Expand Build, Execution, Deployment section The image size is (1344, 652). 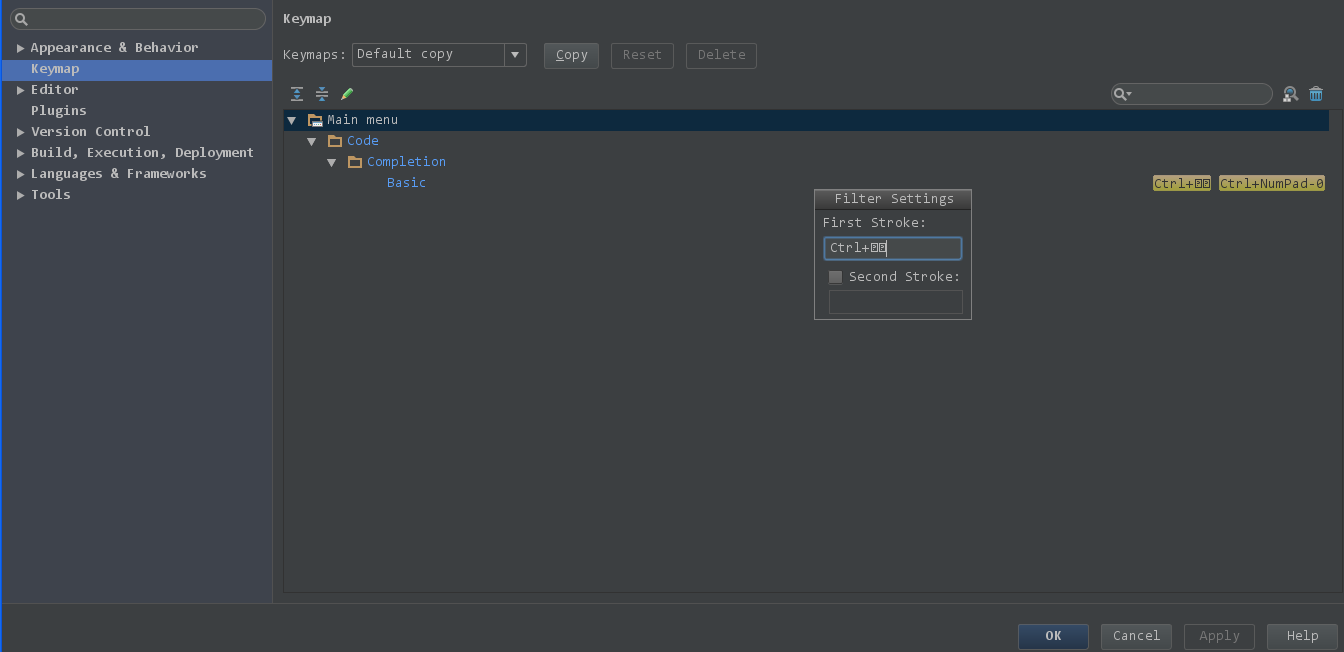pyautogui.click(x=20, y=153)
